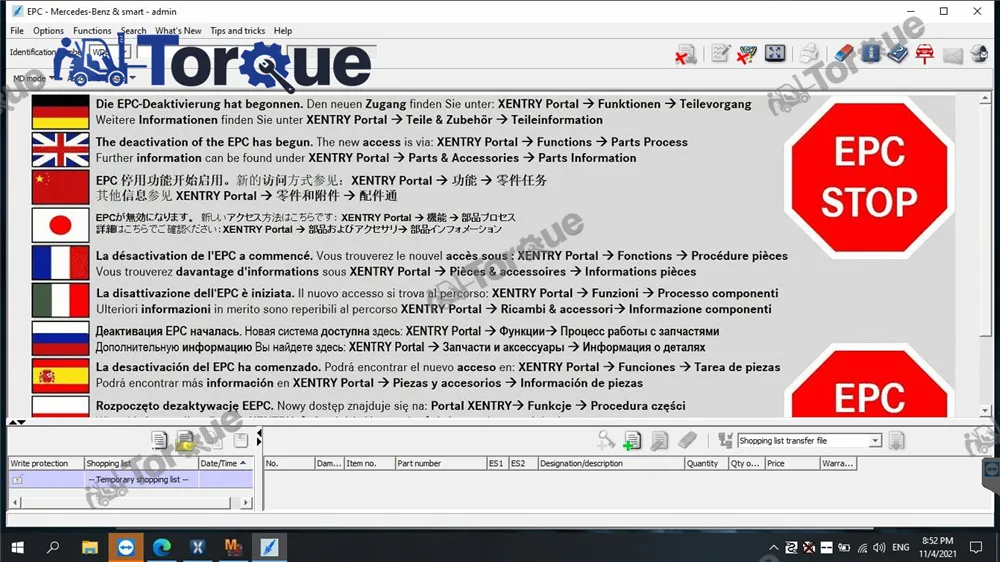Viewport: 1000px width, 562px height.
Task: Select the Temporary shopping list row
Action: click(131, 480)
